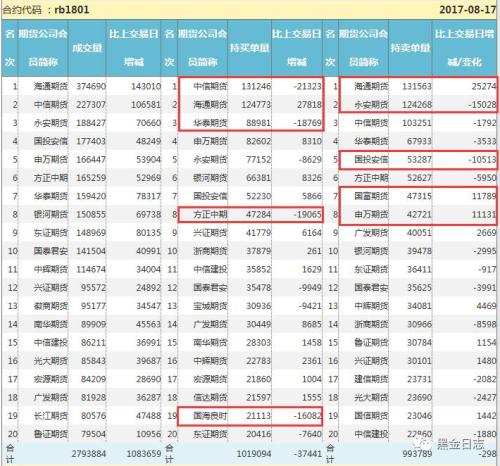Select the 持买单量 column header
The height and width of the screenshot is (466, 500).
(249, 48)
